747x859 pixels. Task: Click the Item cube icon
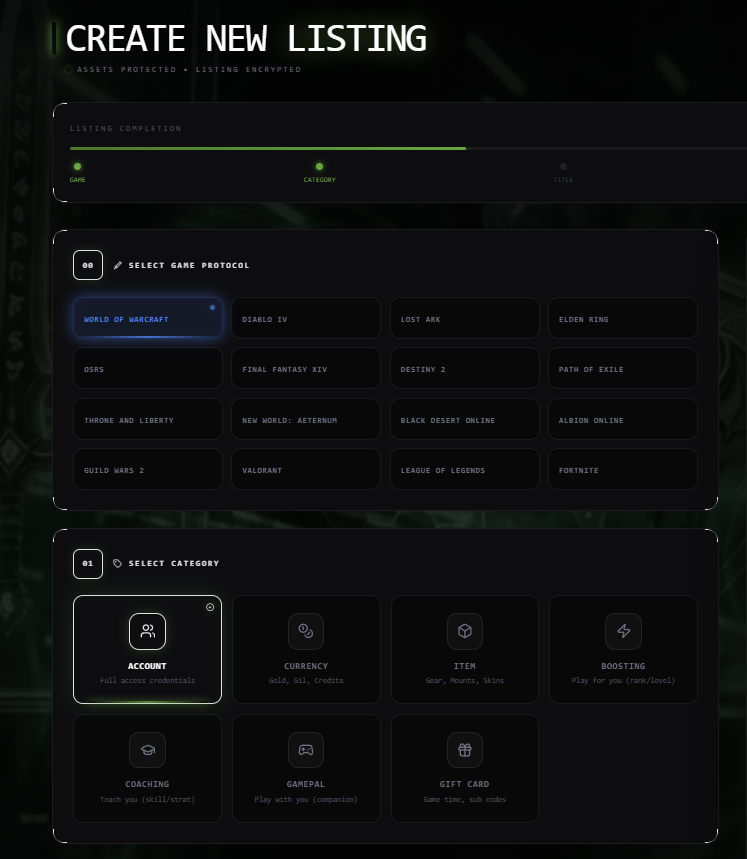(x=464, y=631)
